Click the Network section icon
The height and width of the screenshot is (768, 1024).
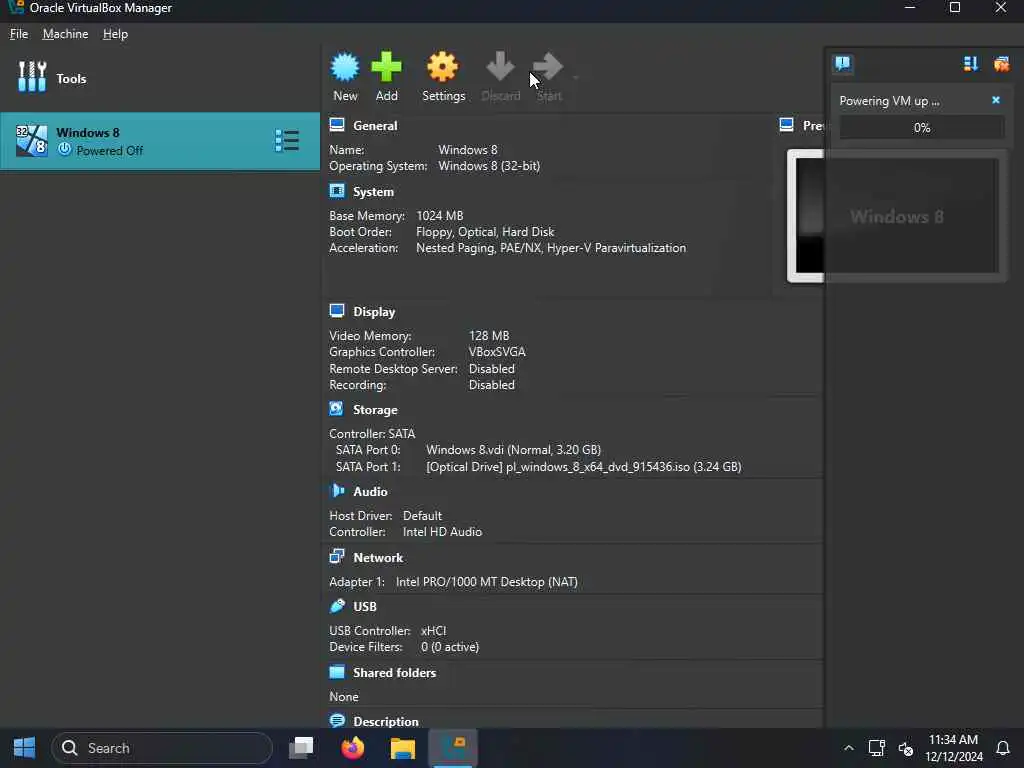[x=337, y=556]
